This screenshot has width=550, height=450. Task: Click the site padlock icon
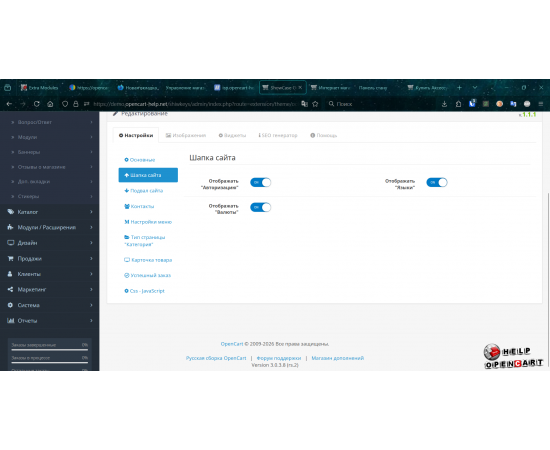(x=76, y=104)
